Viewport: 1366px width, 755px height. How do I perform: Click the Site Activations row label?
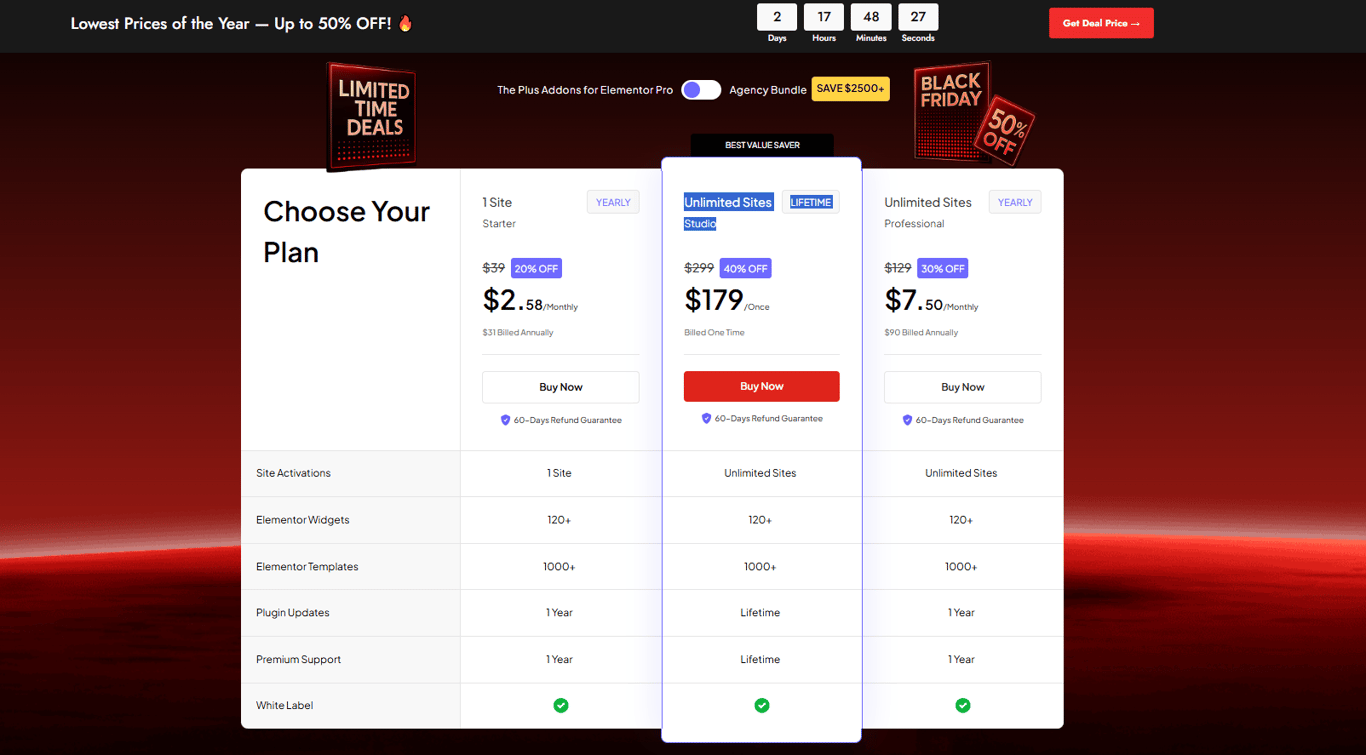coord(293,473)
